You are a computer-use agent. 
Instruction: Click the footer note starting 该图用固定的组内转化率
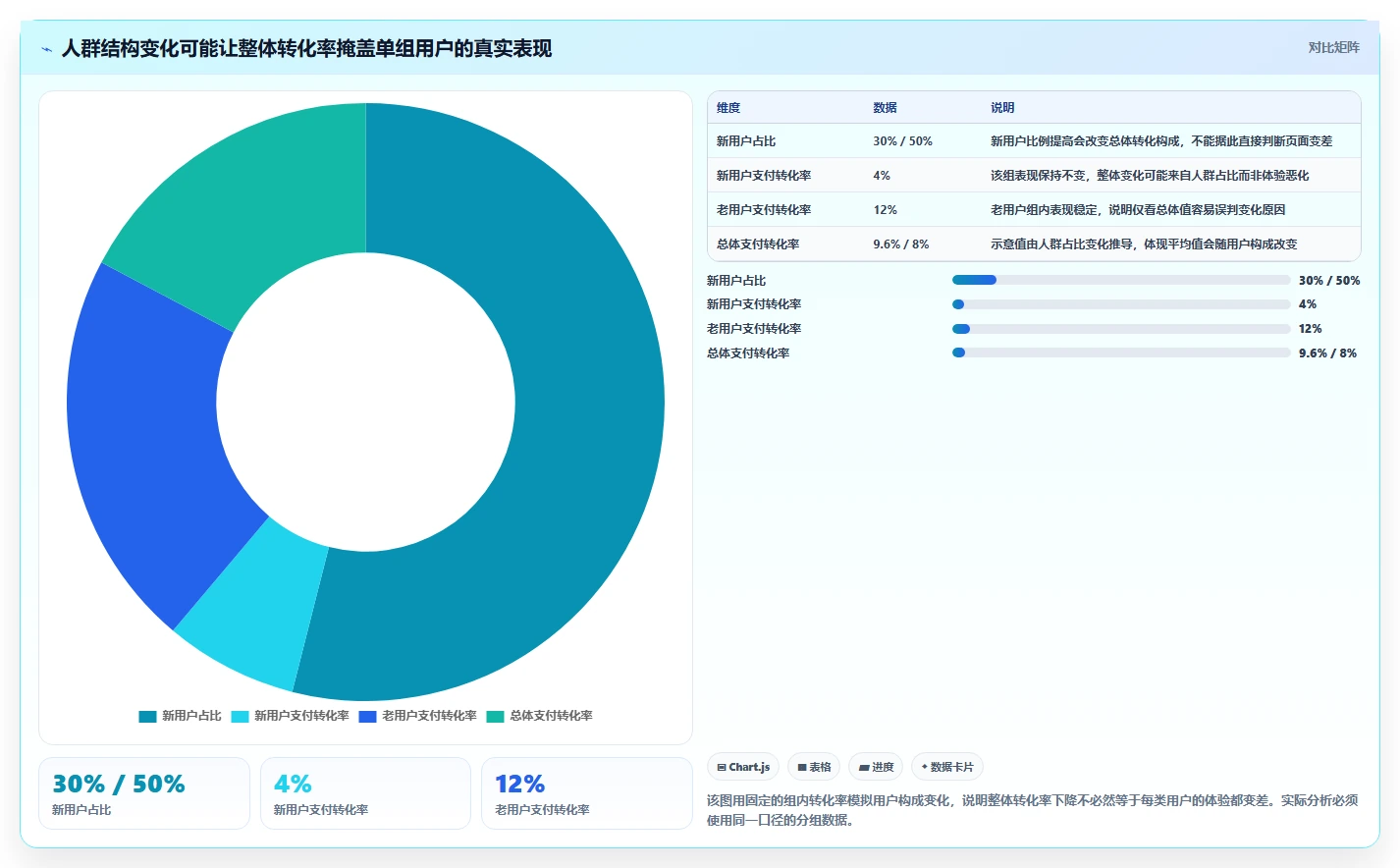point(1033,810)
